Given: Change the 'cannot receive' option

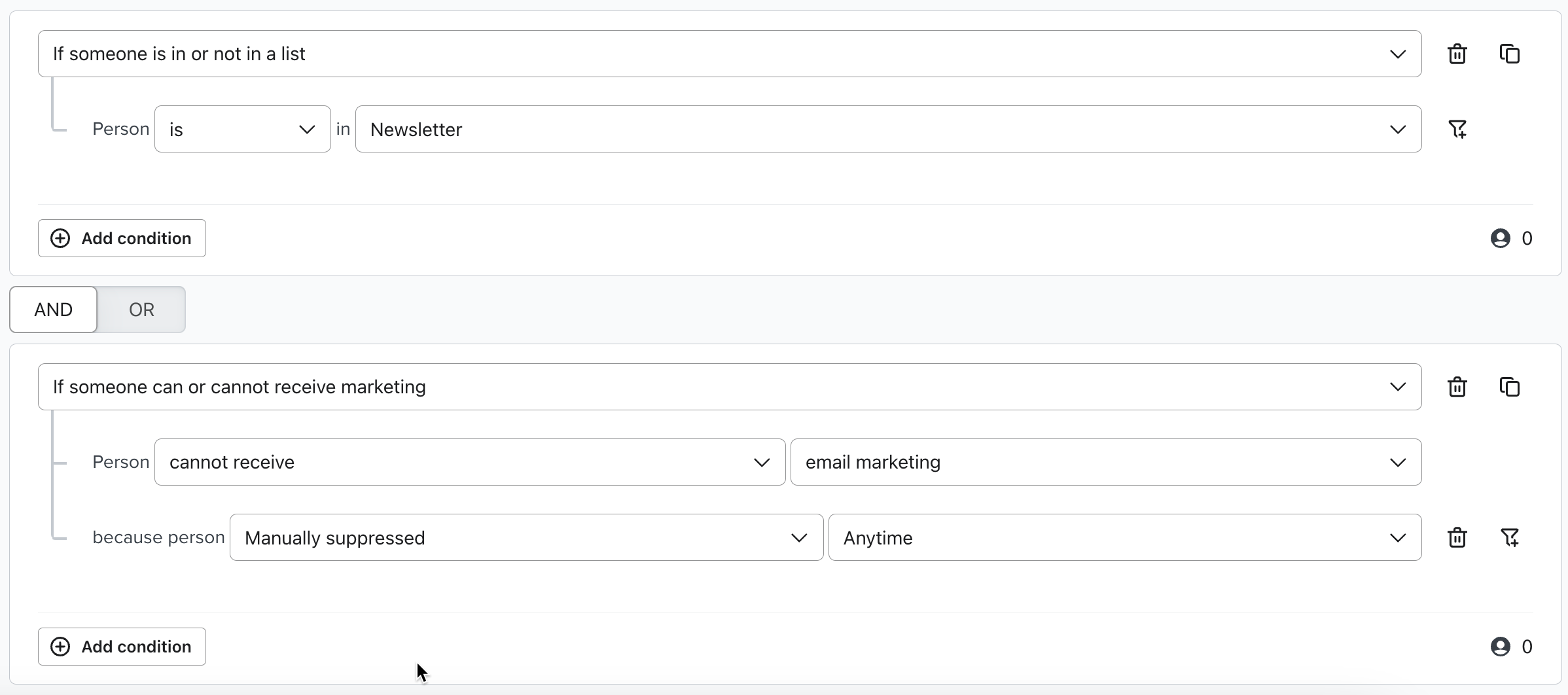Looking at the screenshot, I should coord(469,462).
